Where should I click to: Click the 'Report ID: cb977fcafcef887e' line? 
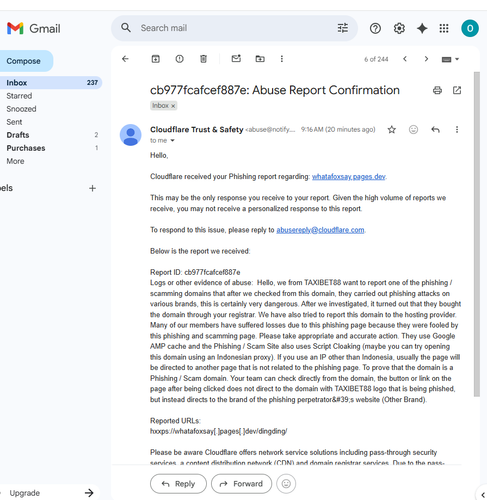tap(195, 272)
